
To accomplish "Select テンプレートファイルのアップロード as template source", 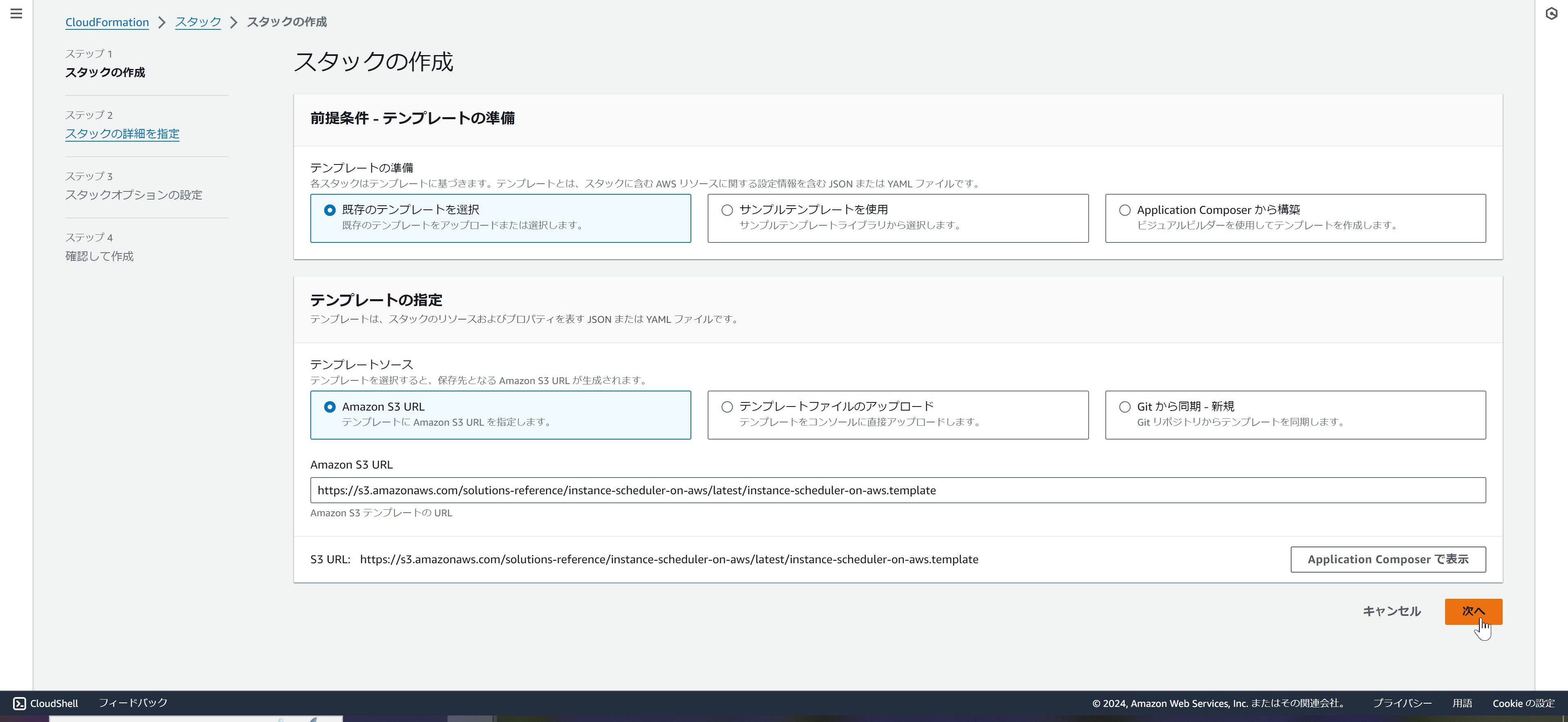I will (726, 407).
